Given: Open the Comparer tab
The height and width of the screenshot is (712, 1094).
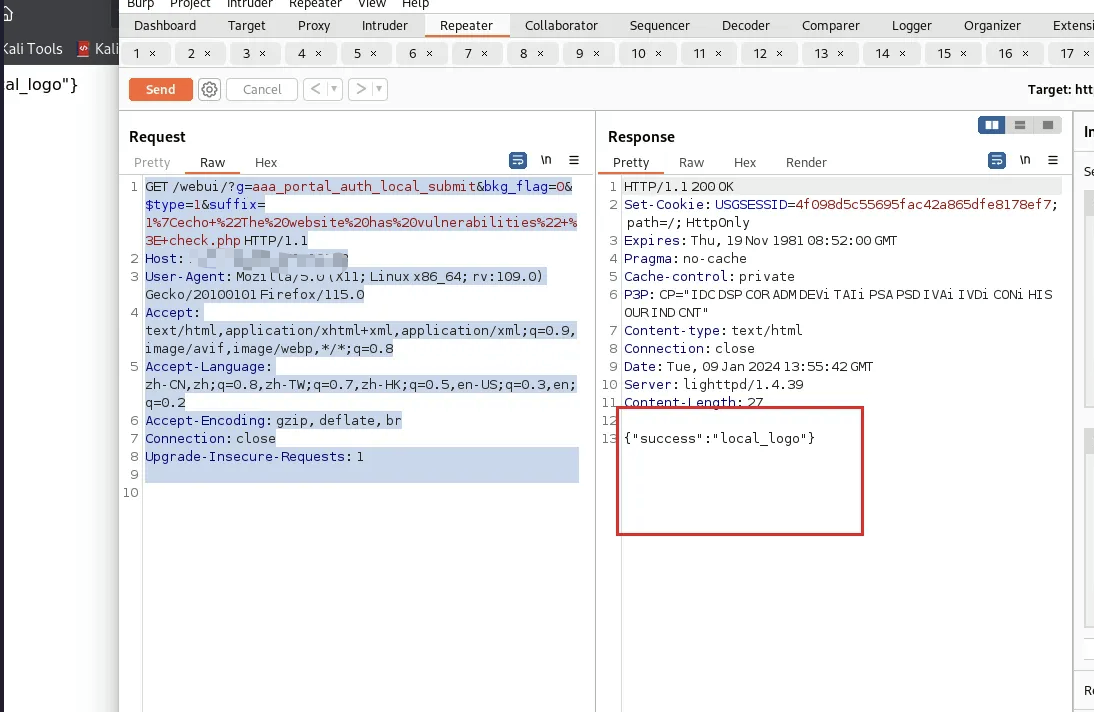Looking at the screenshot, I should (830, 25).
